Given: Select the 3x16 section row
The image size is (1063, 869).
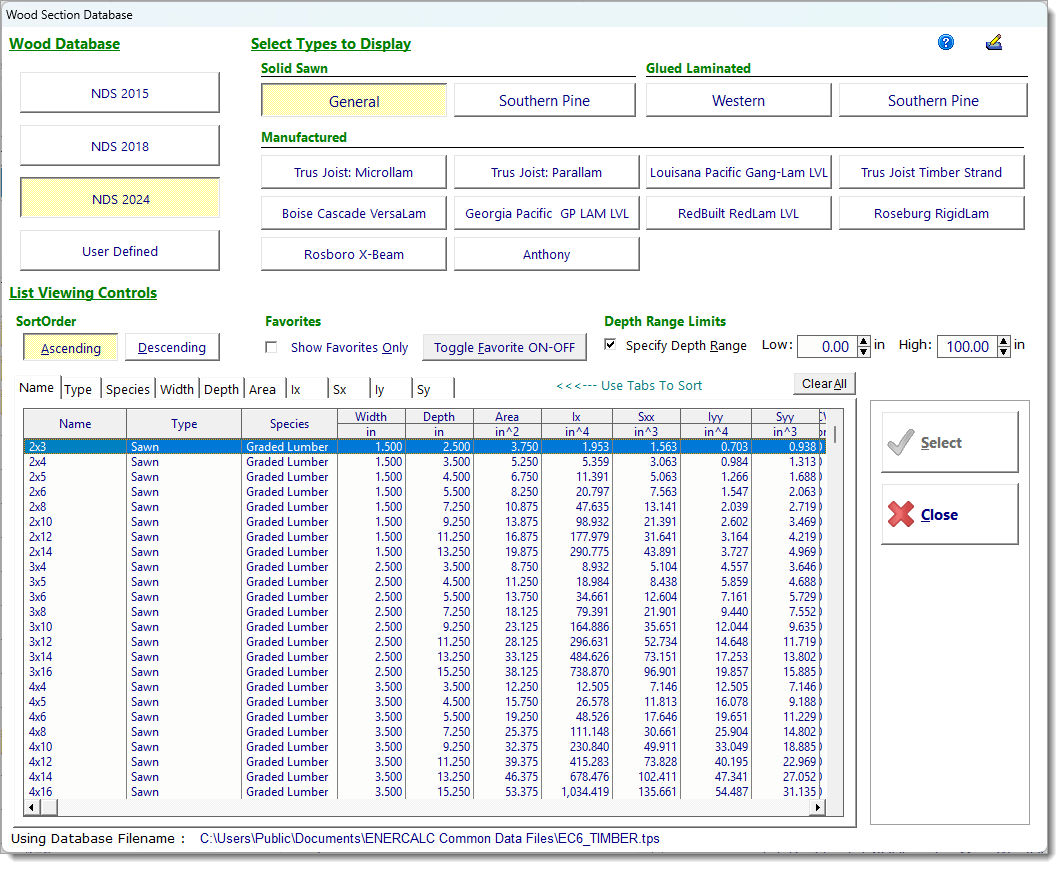Looking at the screenshot, I should 424,672.
